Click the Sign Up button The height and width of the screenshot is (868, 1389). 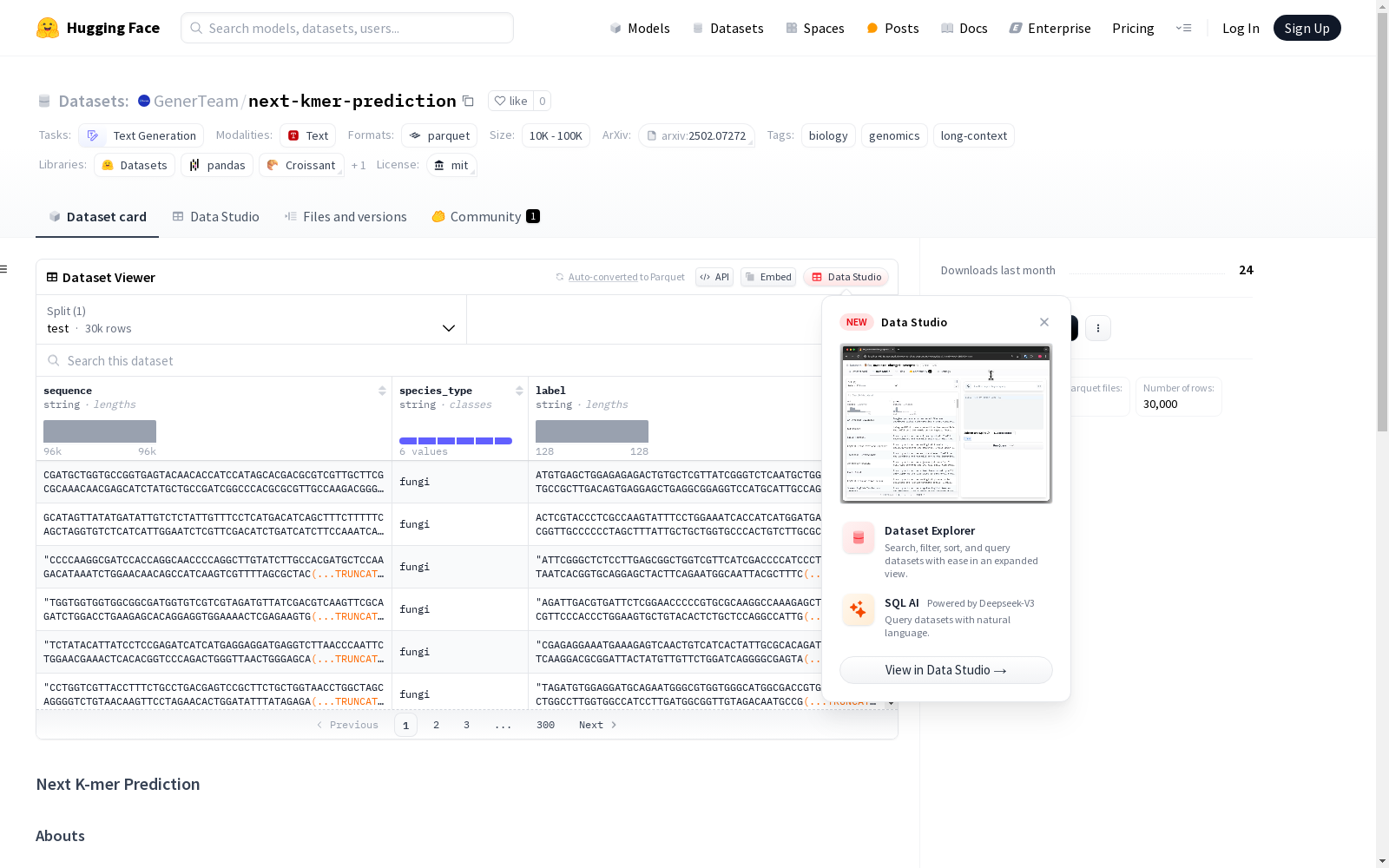click(1307, 28)
